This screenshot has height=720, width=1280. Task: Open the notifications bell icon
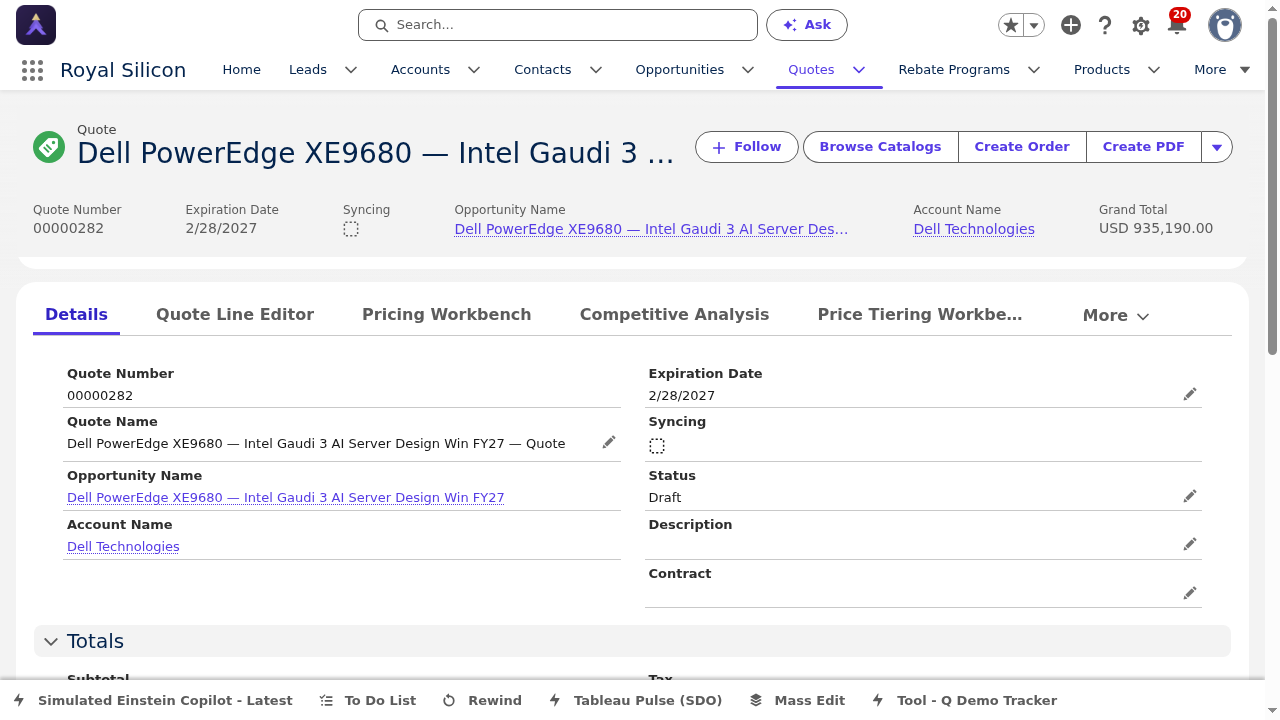1177,26
